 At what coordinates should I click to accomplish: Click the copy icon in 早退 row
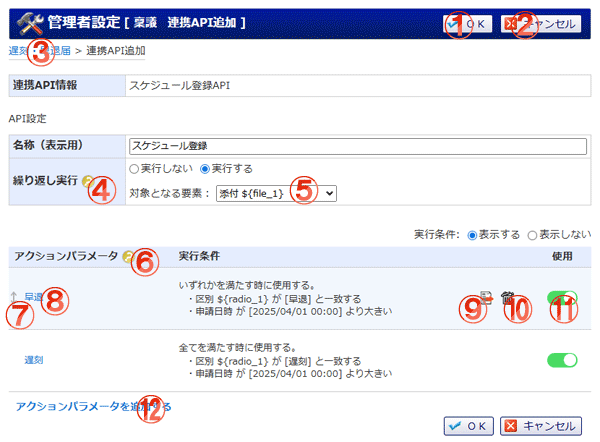tap(486, 298)
